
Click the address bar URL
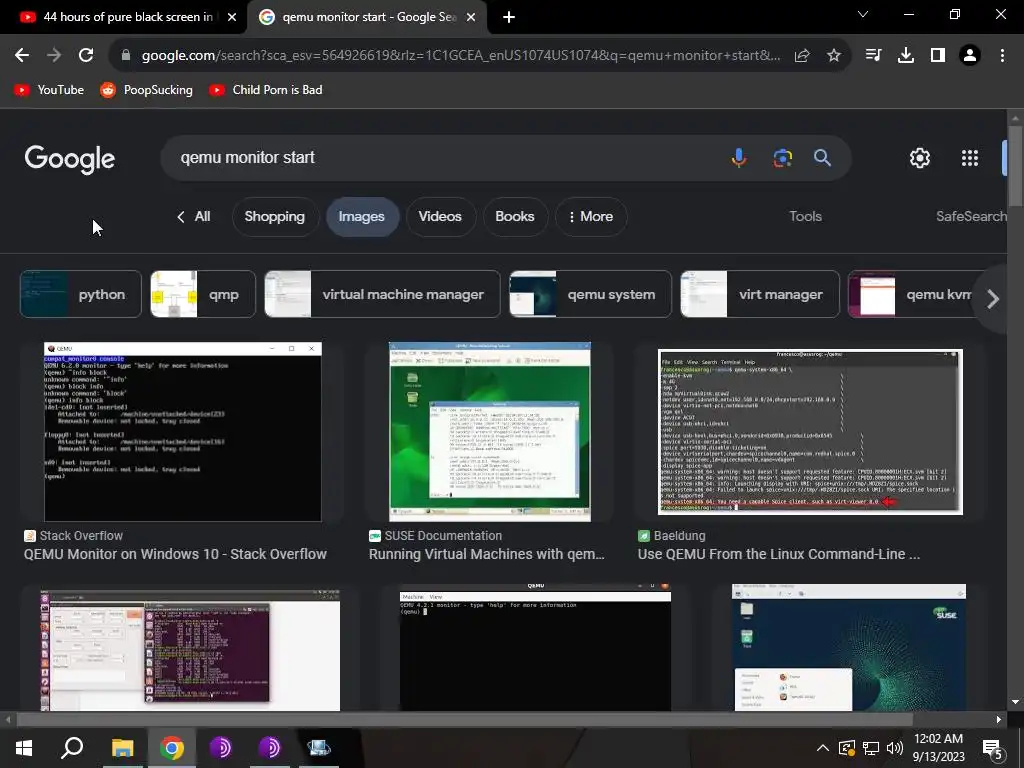click(x=460, y=56)
